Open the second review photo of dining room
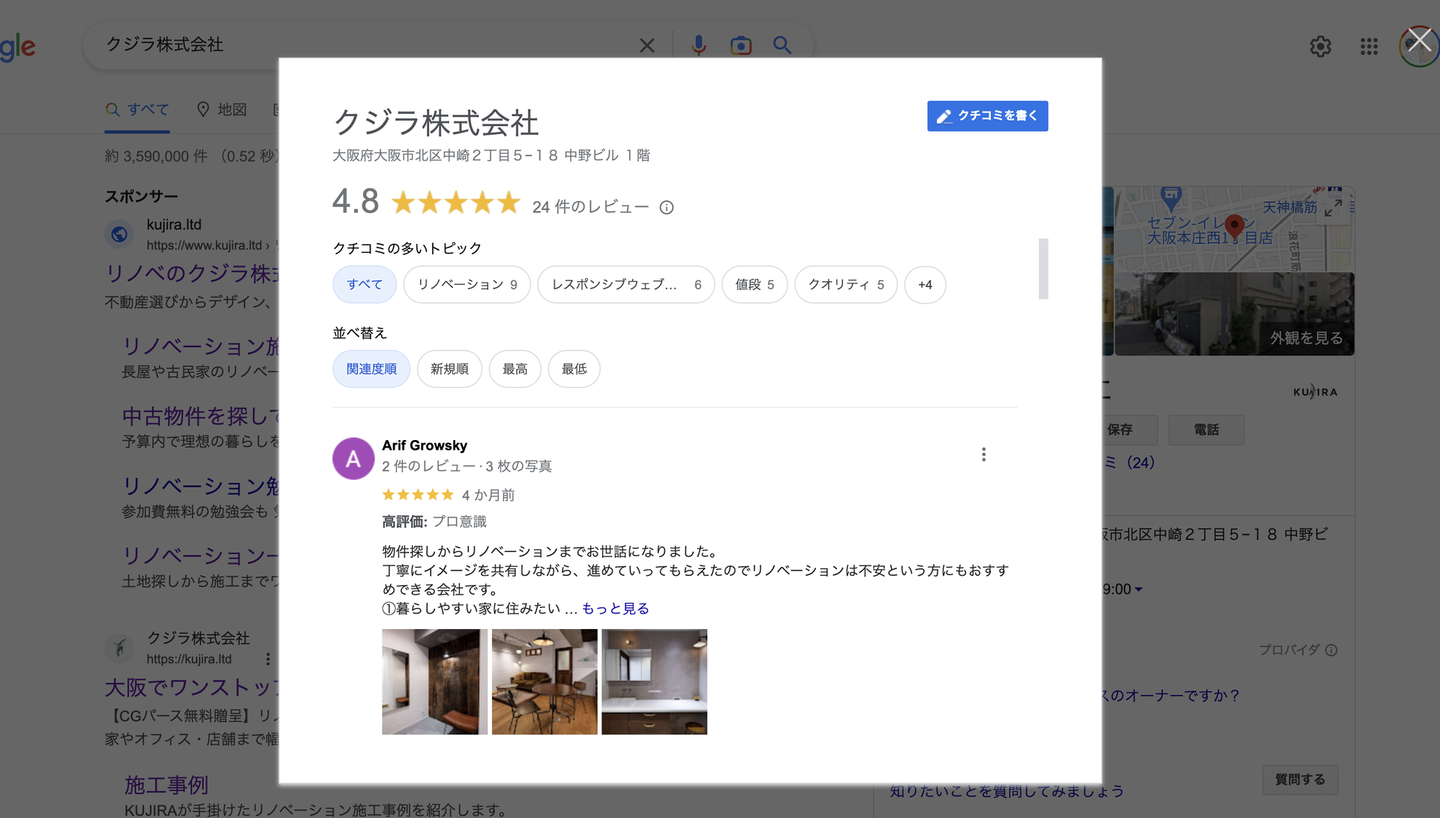1440x818 pixels. (x=545, y=682)
